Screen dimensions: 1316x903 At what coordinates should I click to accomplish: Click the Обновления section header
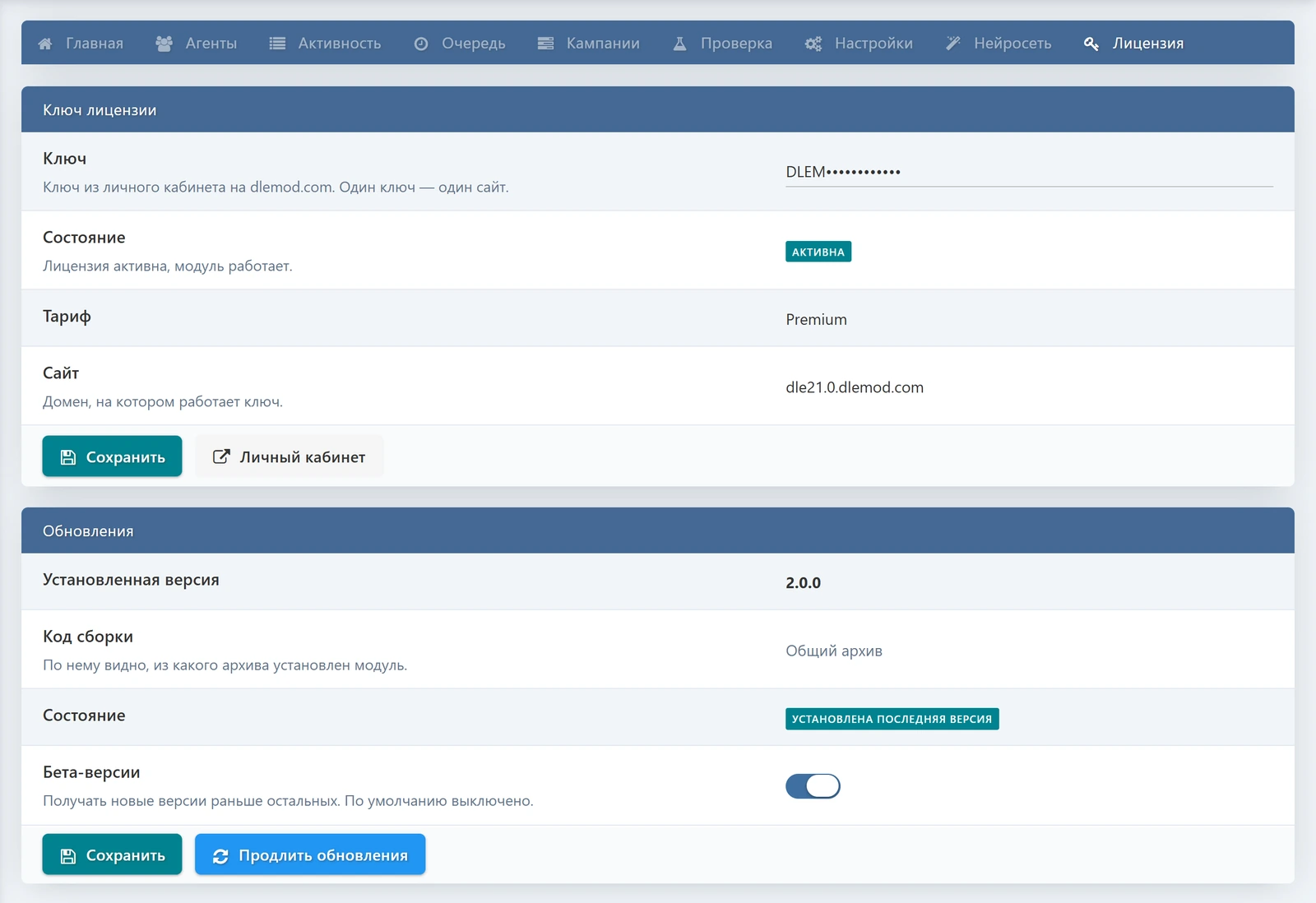pyautogui.click(x=658, y=530)
